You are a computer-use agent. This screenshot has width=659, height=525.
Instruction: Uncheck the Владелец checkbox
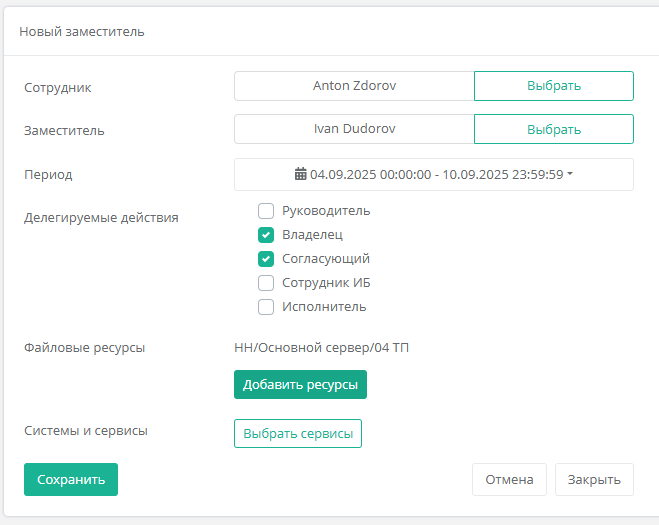tap(266, 235)
